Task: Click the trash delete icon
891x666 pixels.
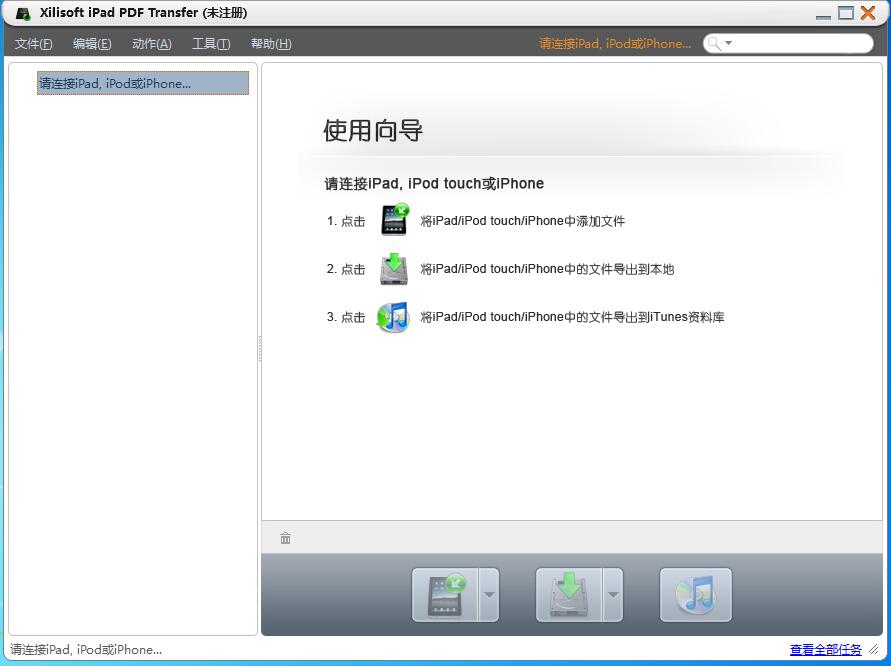Action: [x=285, y=538]
